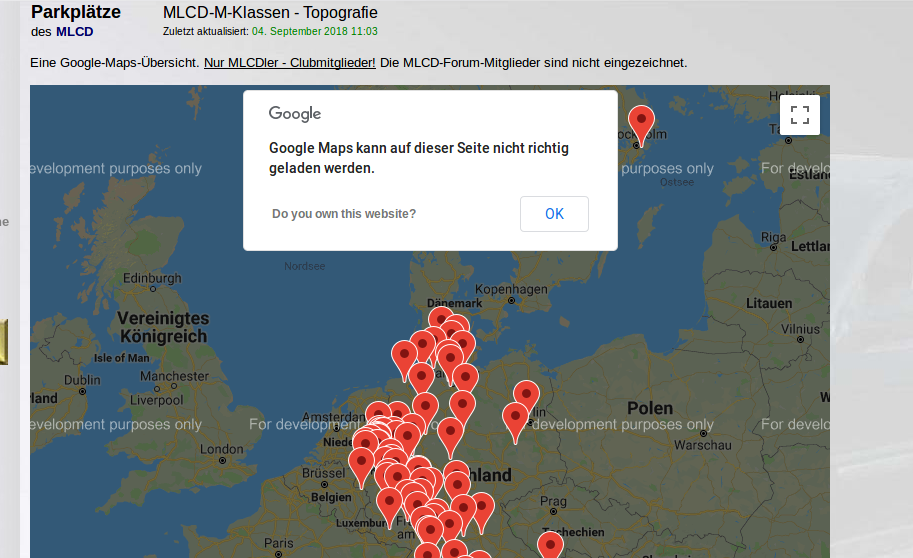913x558 pixels.
Task: Click the Belgien country label
Action: pyautogui.click(x=331, y=497)
